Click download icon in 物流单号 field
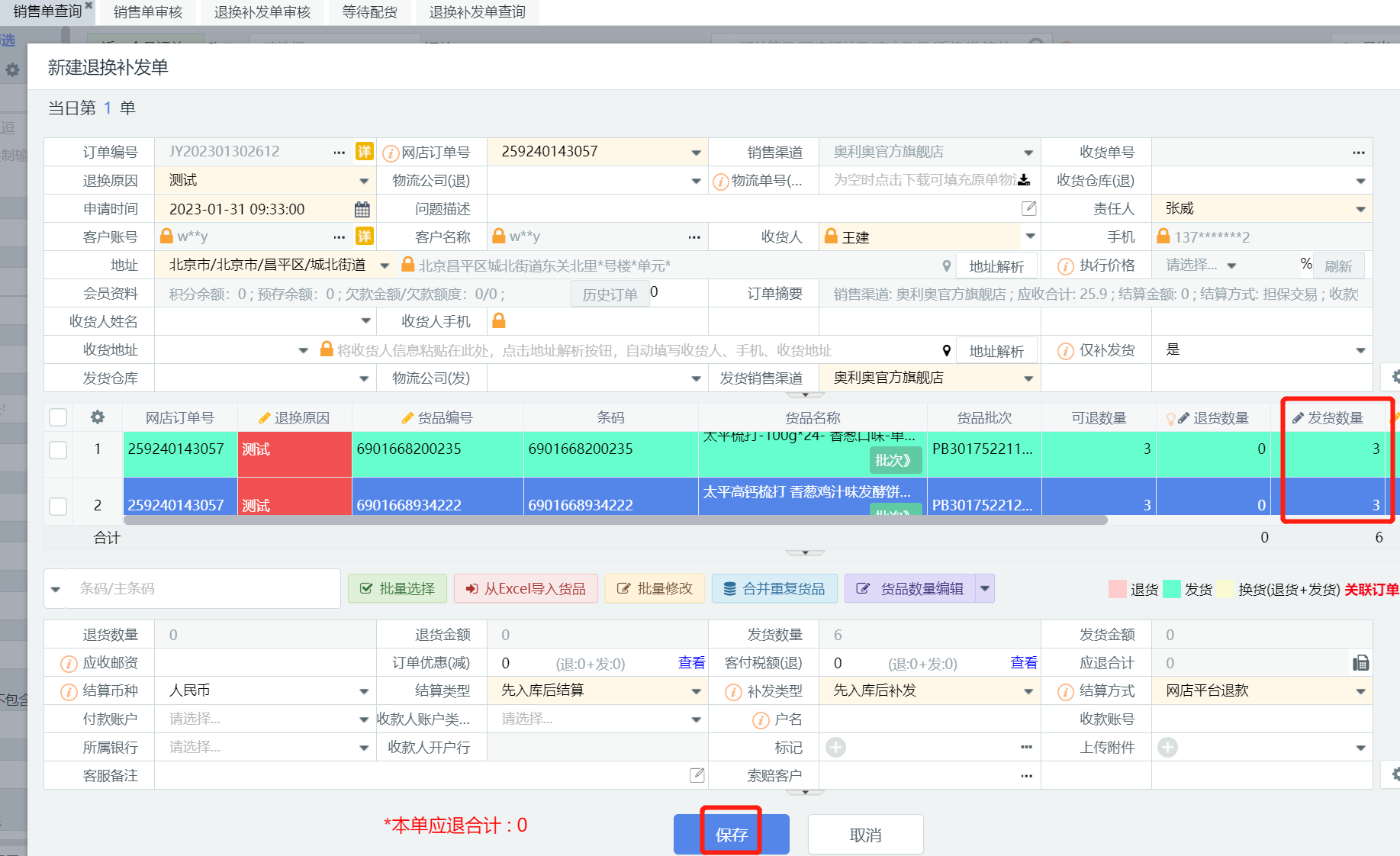Image resolution: width=1400 pixels, height=856 pixels. click(1024, 180)
